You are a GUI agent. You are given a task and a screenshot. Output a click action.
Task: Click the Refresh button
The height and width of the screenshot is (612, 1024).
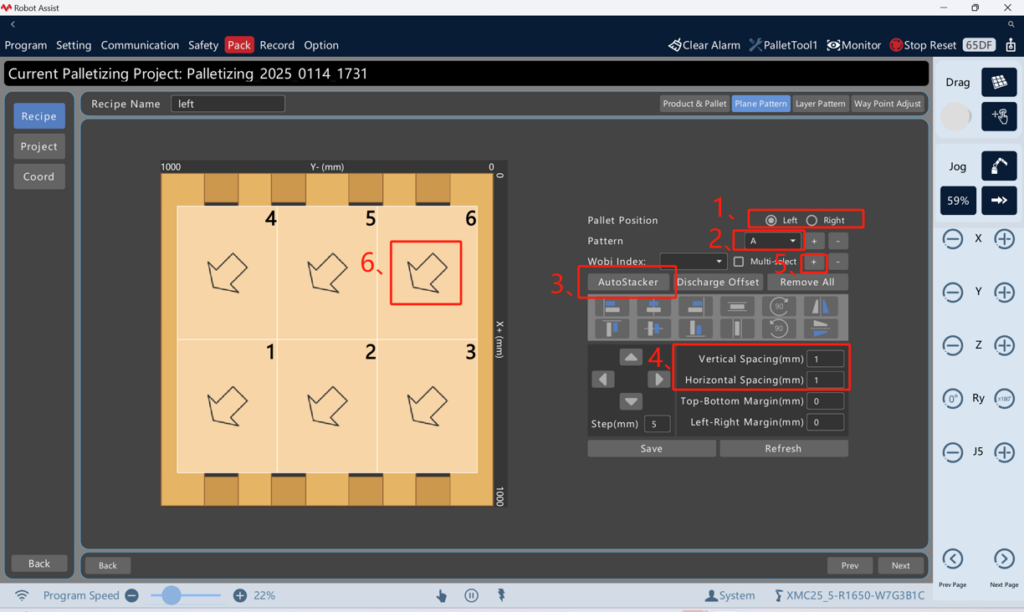coord(783,448)
